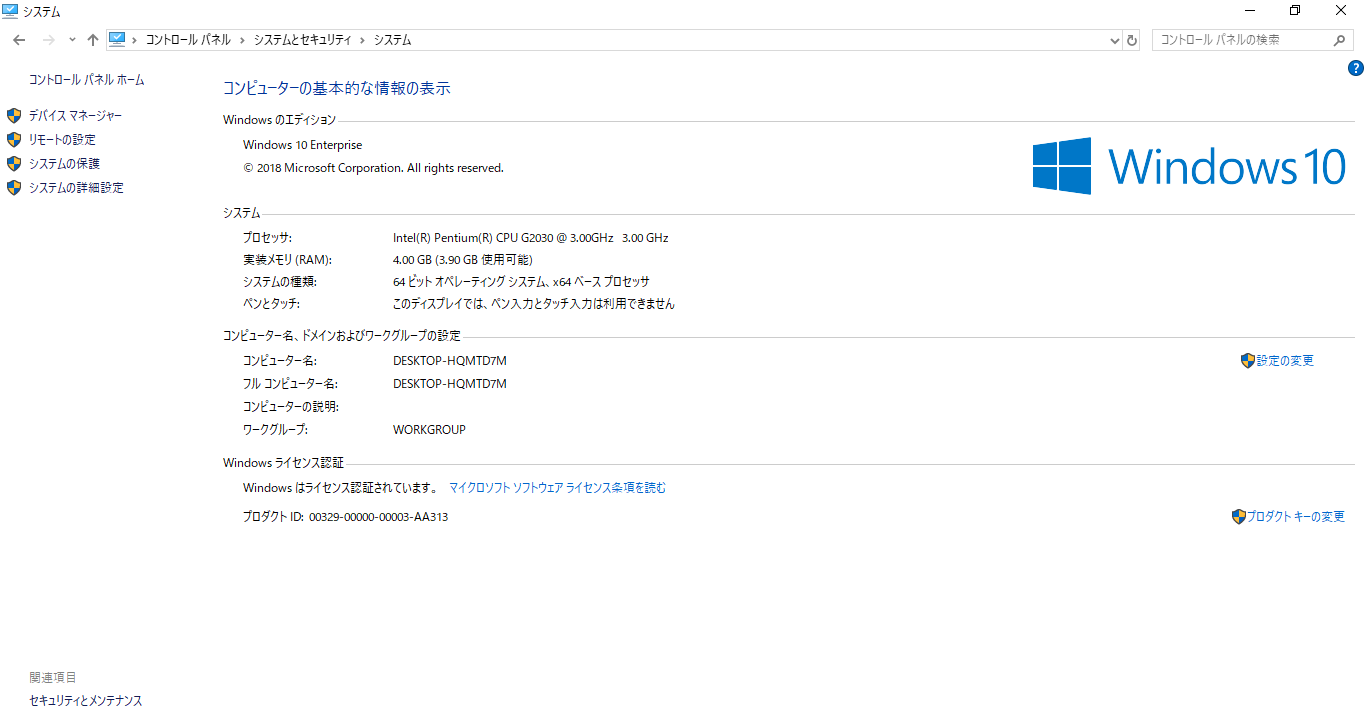Open address bar history dropdown
The height and width of the screenshot is (728, 1366).
1115,40
